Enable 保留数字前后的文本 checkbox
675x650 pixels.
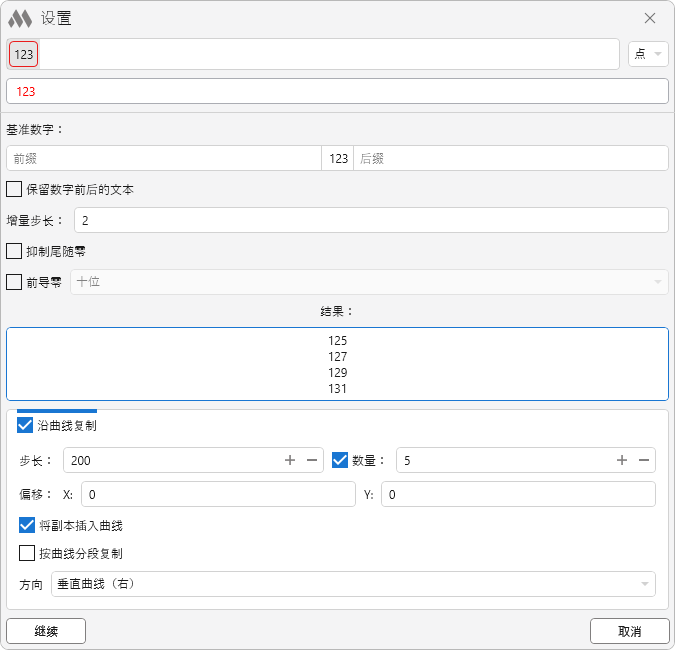coord(14,189)
